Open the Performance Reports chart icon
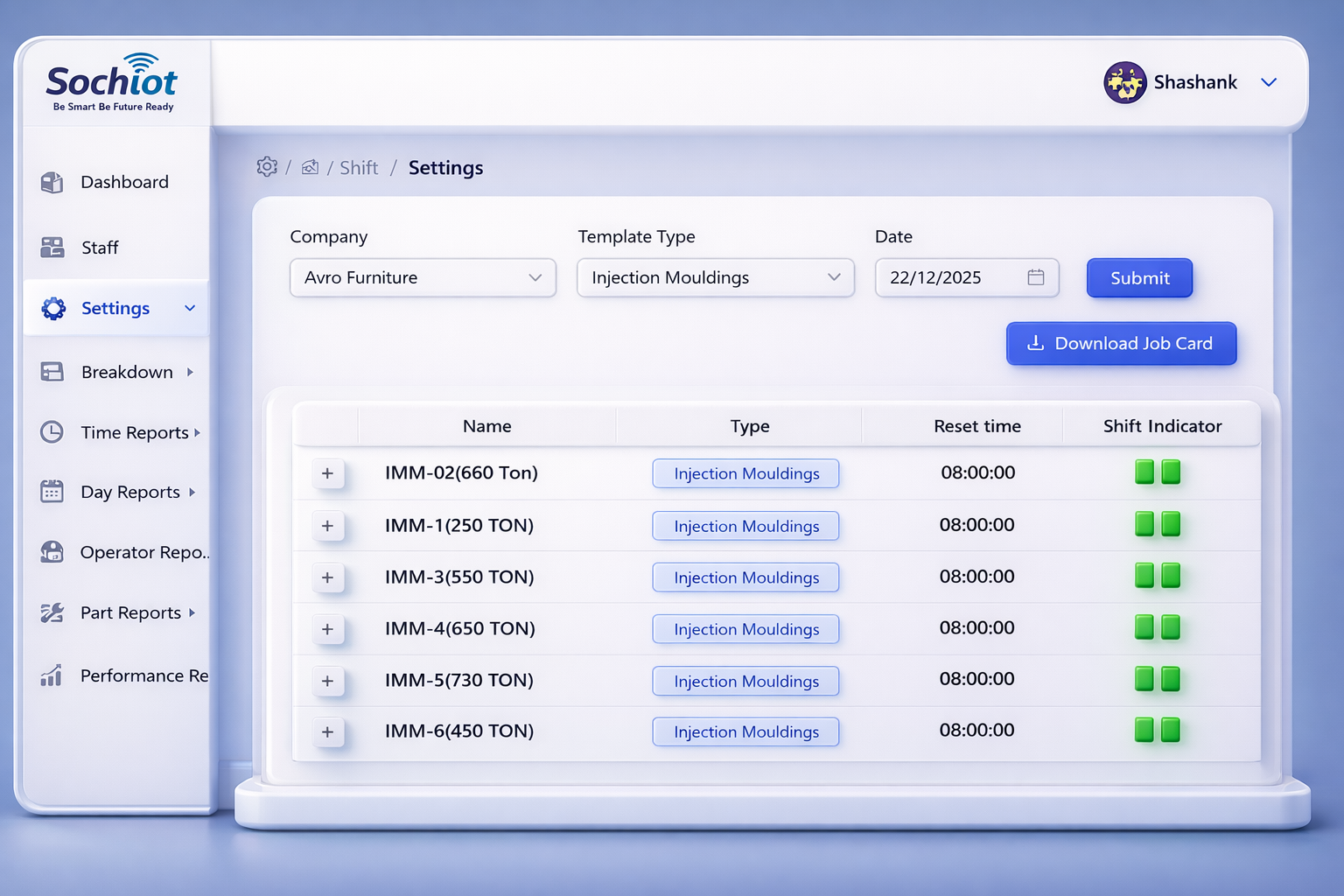The height and width of the screenshot is (896, 1344). click(52, 675)
